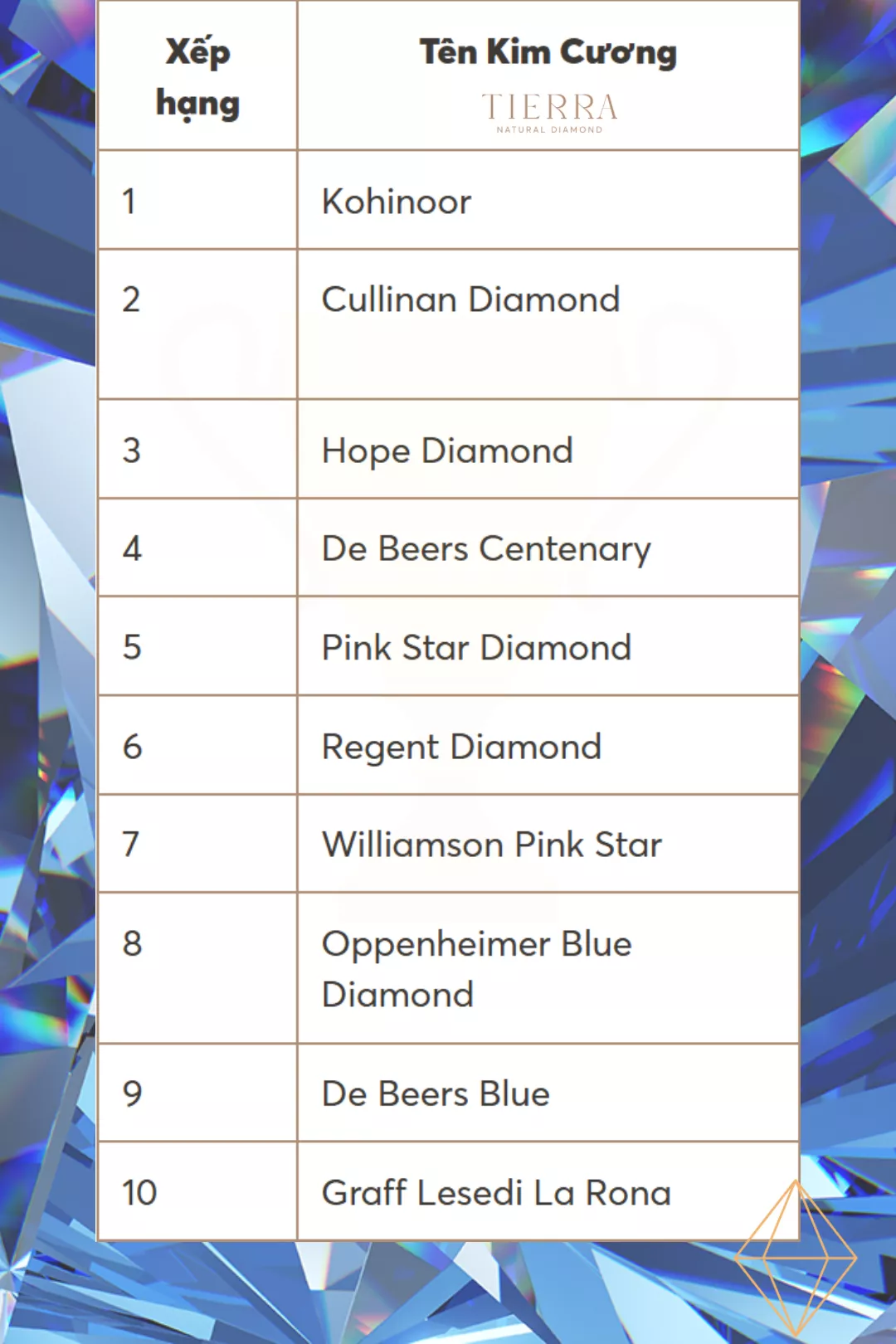Viewport: 896px width, 1344px height.
Task: Click the TIERRA Natural Diamond logo
Action: 549,113
